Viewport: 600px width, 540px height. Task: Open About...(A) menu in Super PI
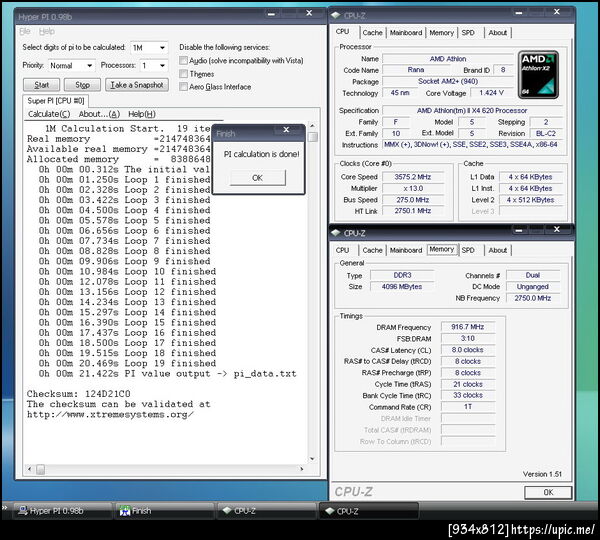click(99, 114)
